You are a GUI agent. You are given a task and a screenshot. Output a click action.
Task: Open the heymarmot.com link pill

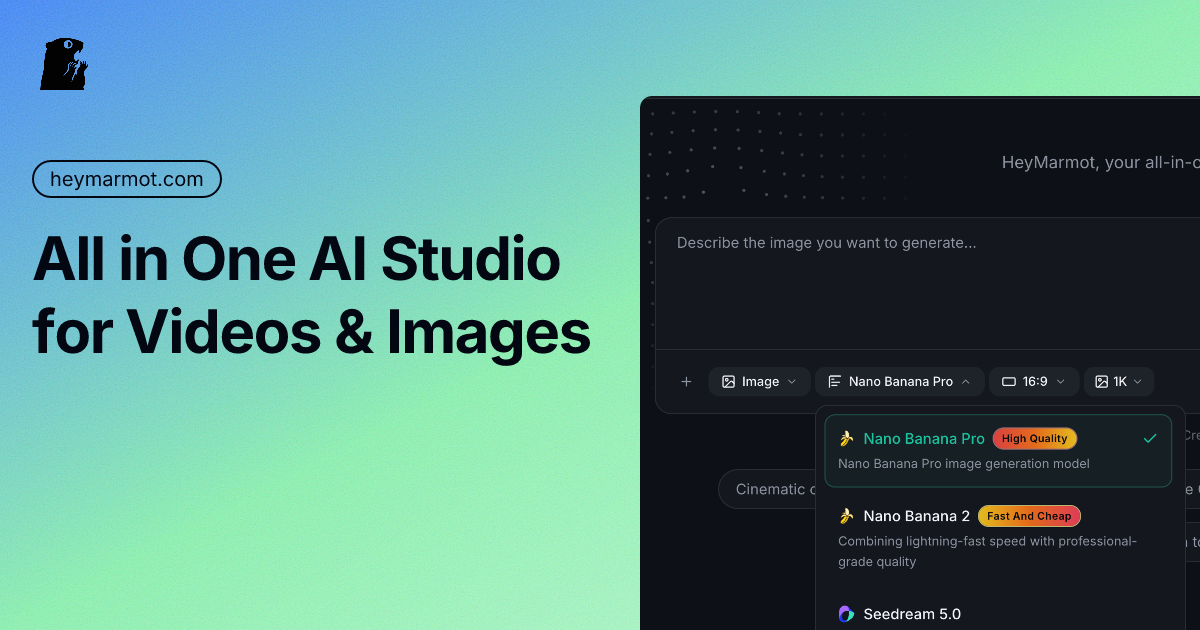[127, 180]
